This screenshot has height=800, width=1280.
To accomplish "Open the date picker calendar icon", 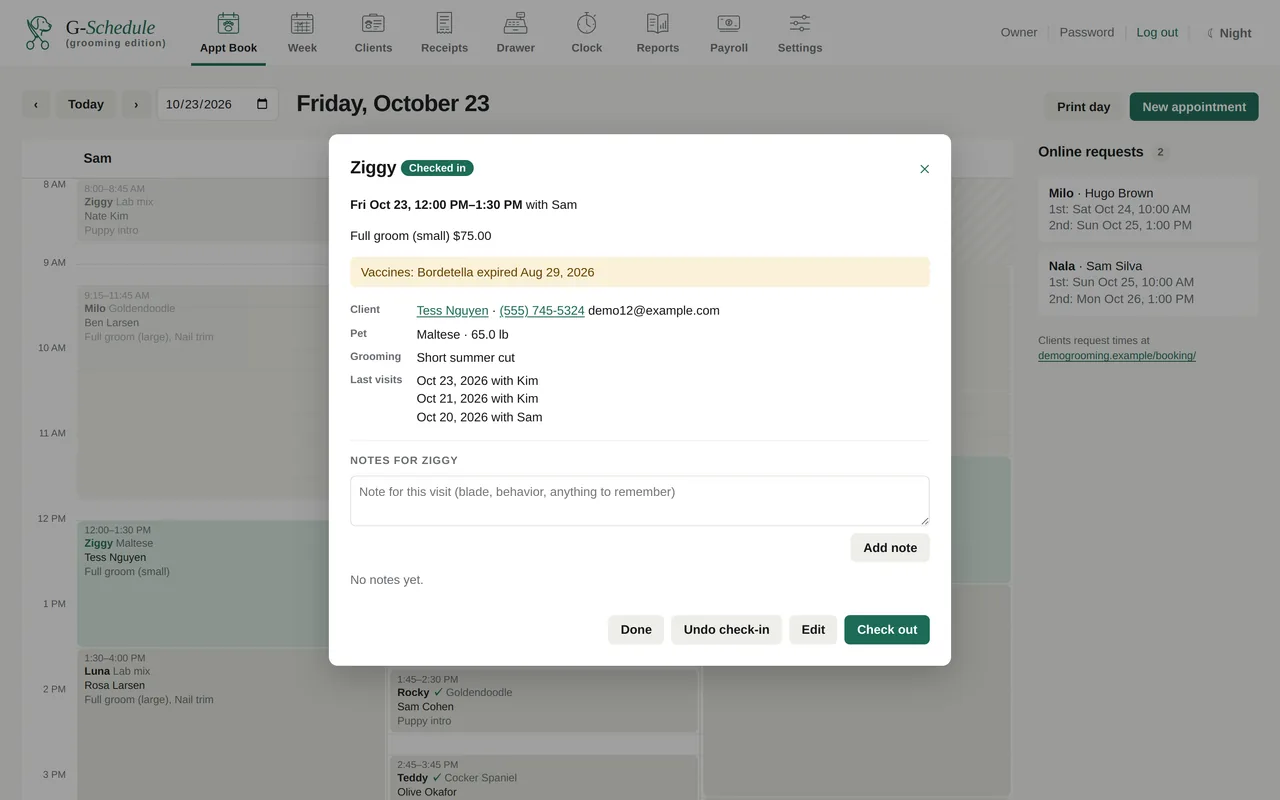I will pyautogui.click(x=263, y=104).
